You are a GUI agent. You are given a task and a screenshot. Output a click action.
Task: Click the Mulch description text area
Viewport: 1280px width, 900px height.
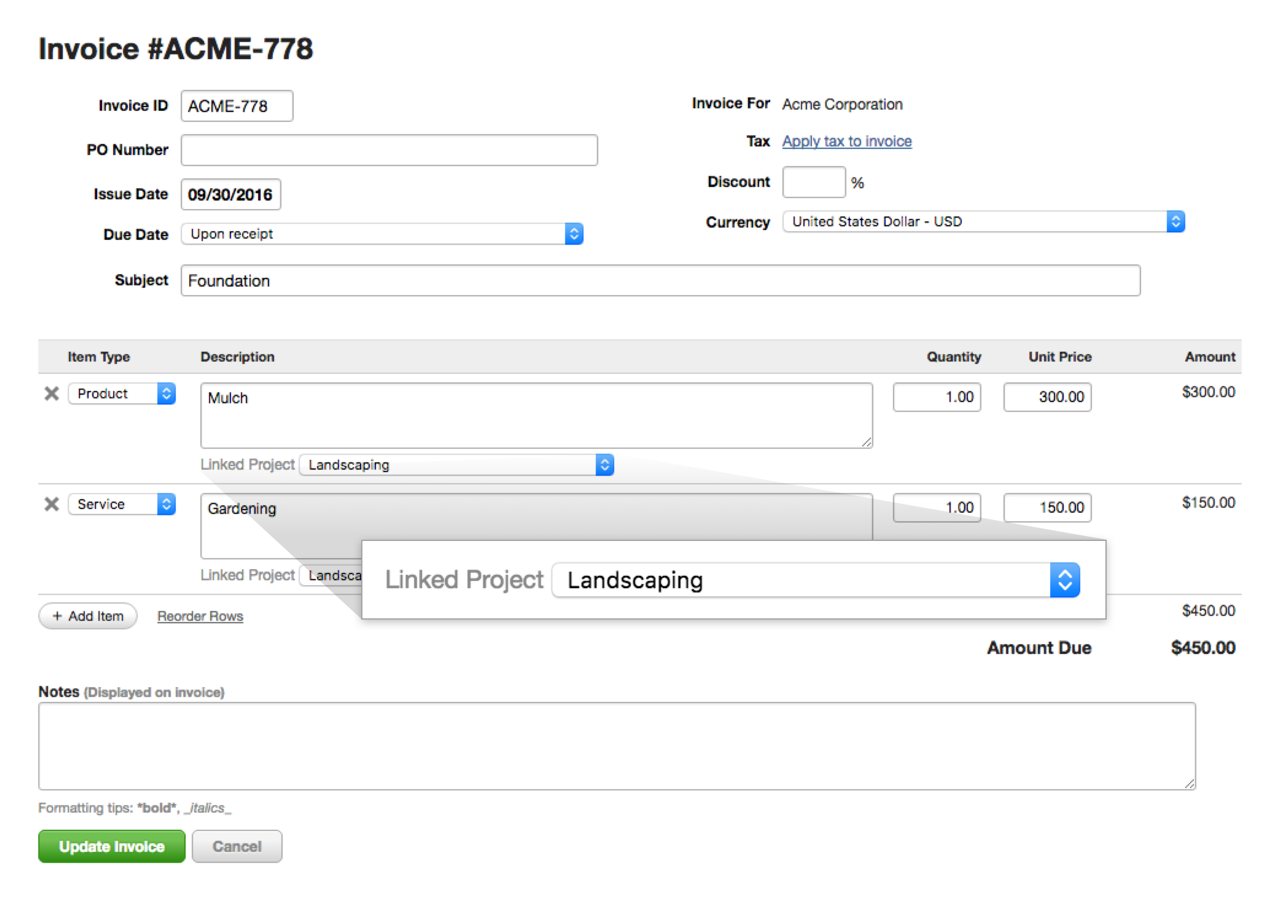(536, 415)
